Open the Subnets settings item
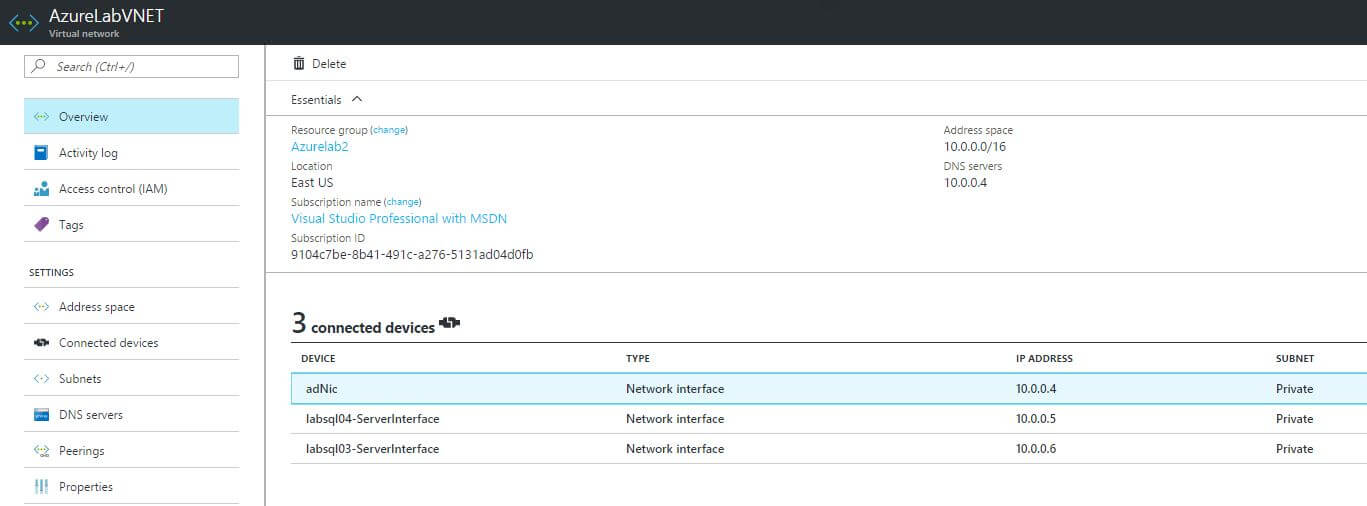Image resolution: width=1367 pixels, height=506 pixels. click(131, 378)
